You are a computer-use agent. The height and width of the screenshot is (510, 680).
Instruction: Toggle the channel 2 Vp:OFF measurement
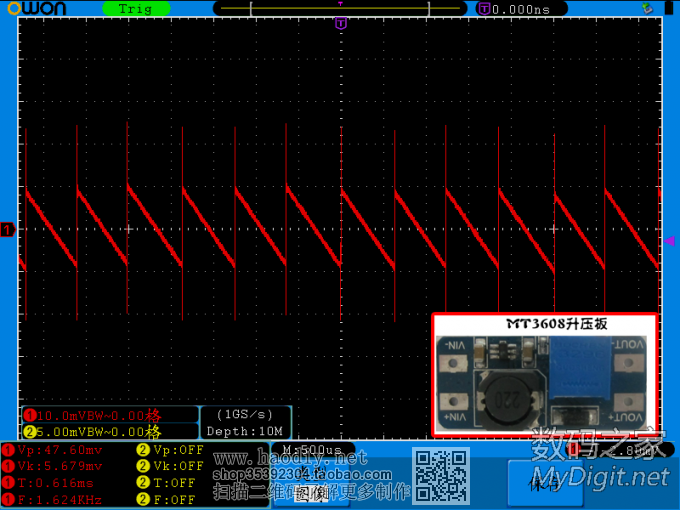click(x=171, y=450)
